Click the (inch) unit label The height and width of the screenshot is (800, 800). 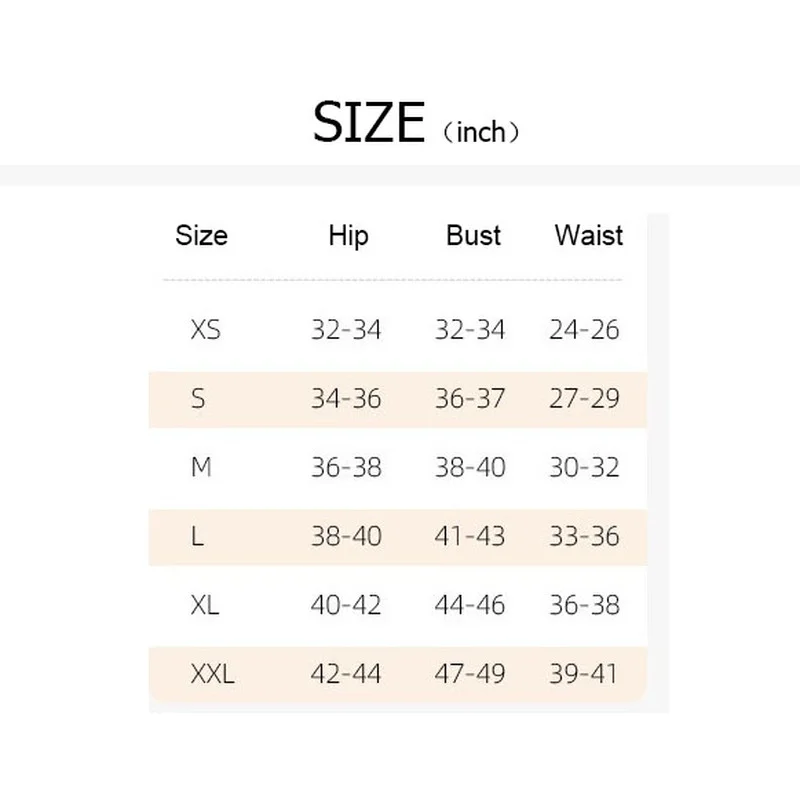[481, 131]
